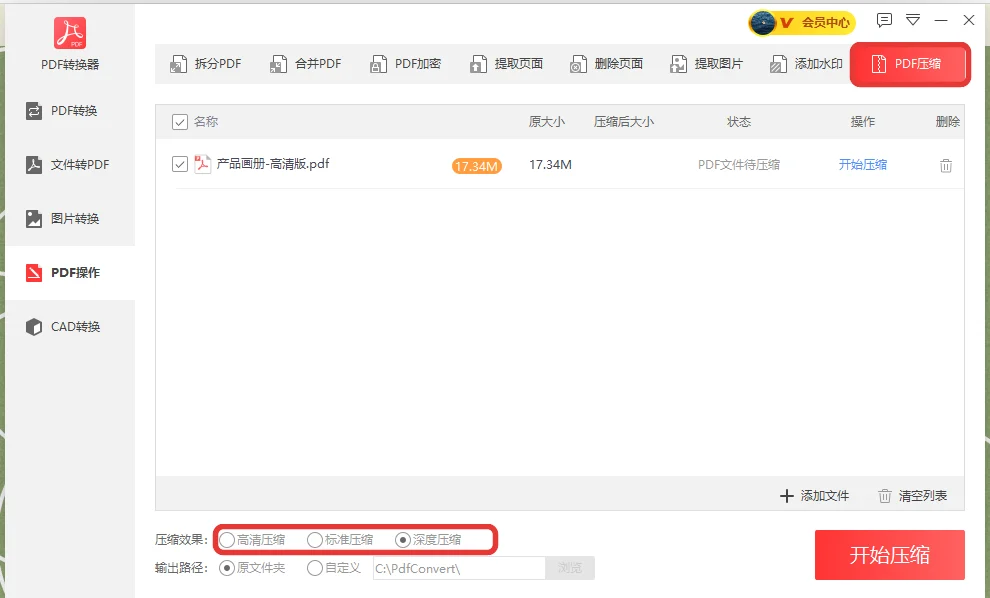This screenshot has height=598, width=990.
Task: Switch to the 提取页面 tab
Action: (506, 64)
